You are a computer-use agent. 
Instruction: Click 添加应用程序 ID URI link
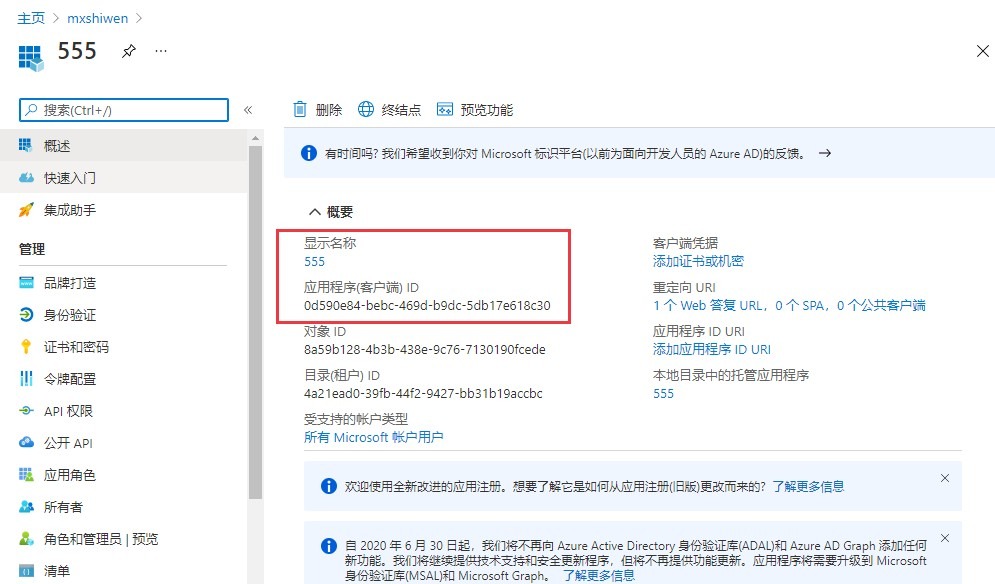coord(712,349)
